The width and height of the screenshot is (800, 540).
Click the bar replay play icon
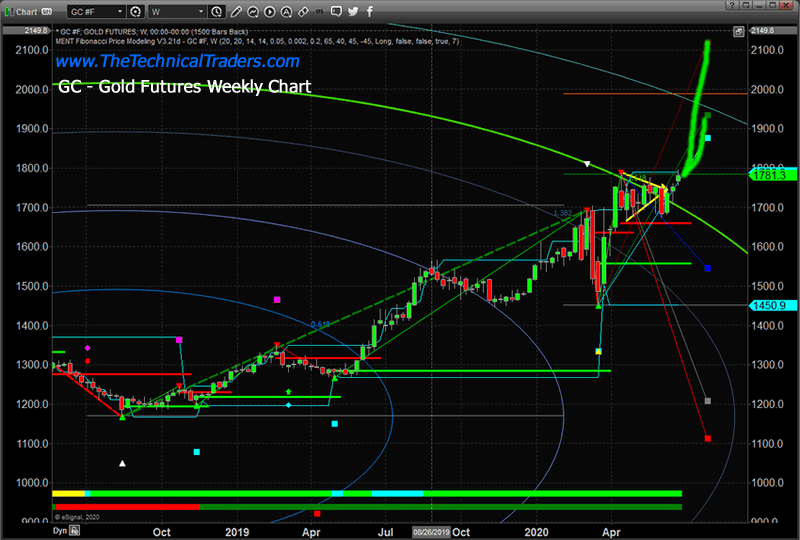click(x=270, y=12)
